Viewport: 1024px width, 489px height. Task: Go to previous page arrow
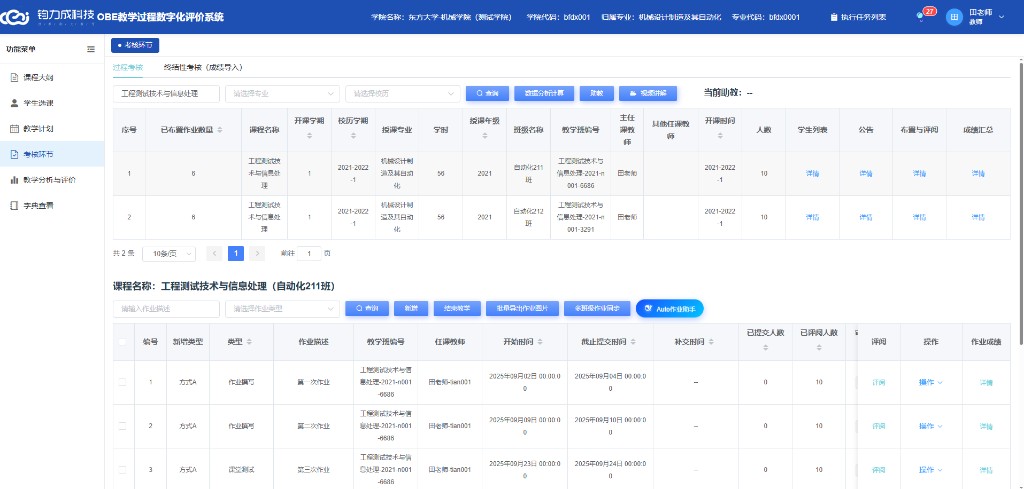pos(214,253)
